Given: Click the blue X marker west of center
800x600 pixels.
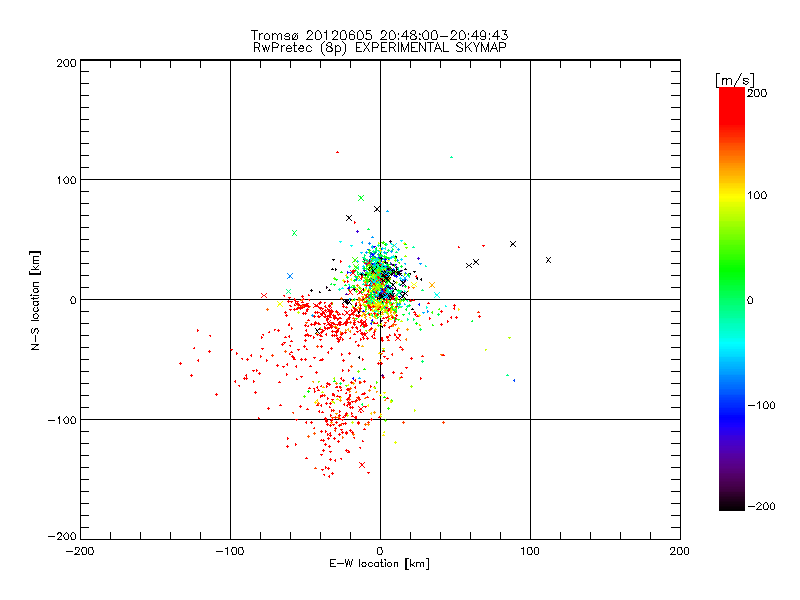Looking at the screenshot, I should coord(290,276).
